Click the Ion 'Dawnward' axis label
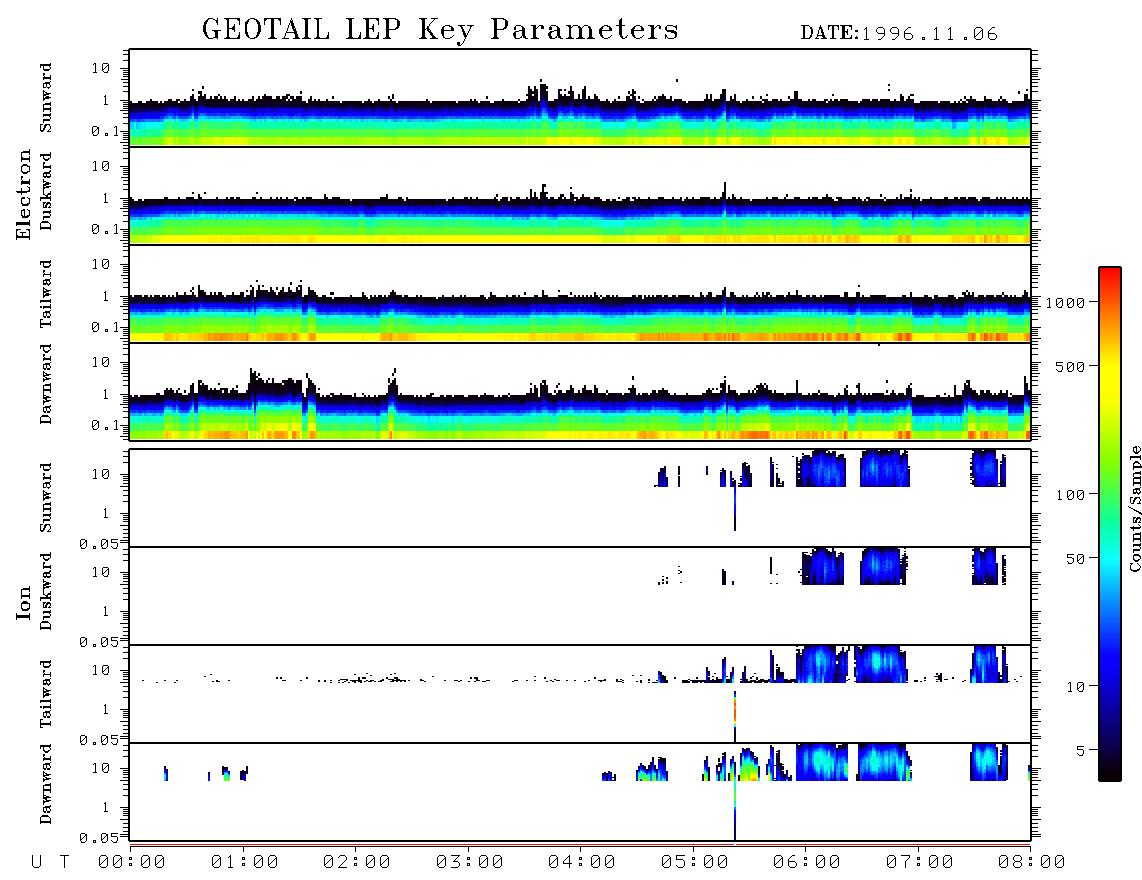 point(46,784)
